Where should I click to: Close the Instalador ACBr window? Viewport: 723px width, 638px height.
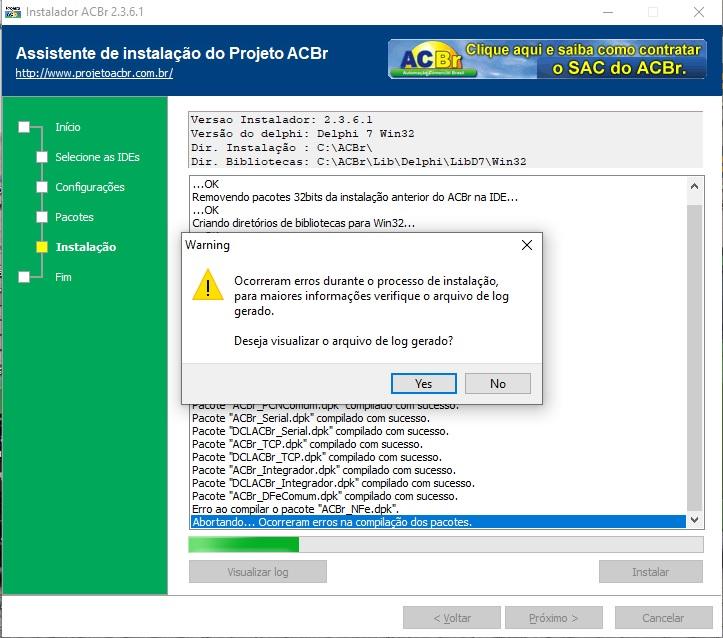coord(699,12)
